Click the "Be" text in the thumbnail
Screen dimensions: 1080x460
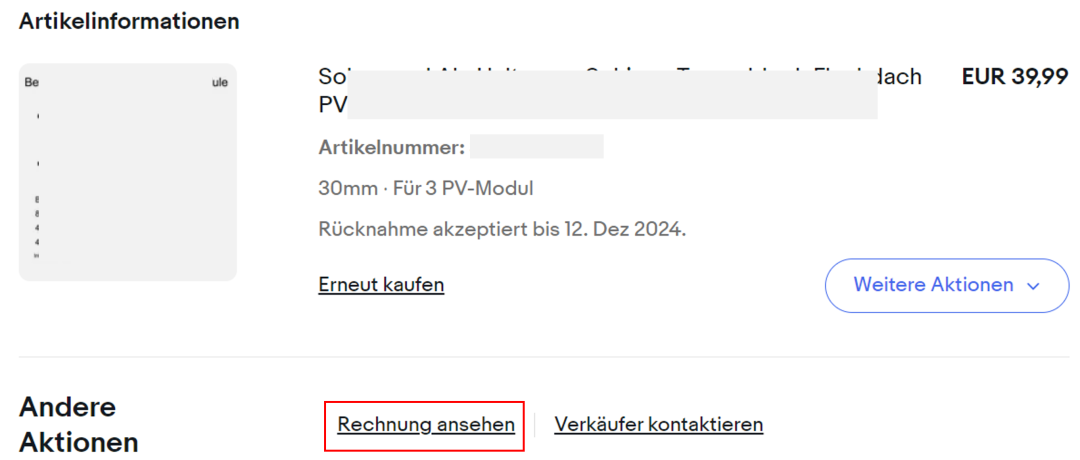(x=32, y=83)
